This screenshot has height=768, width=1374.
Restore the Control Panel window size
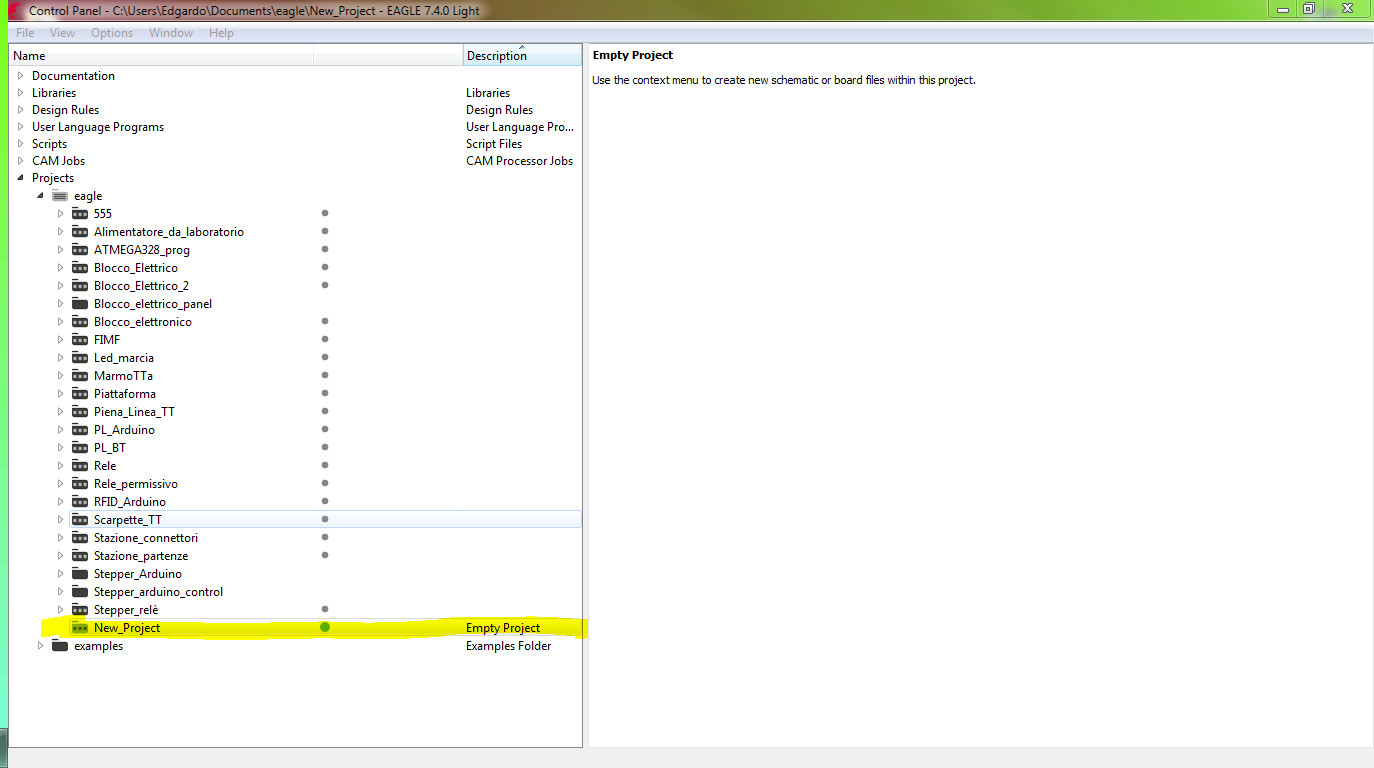(1309, 9)
